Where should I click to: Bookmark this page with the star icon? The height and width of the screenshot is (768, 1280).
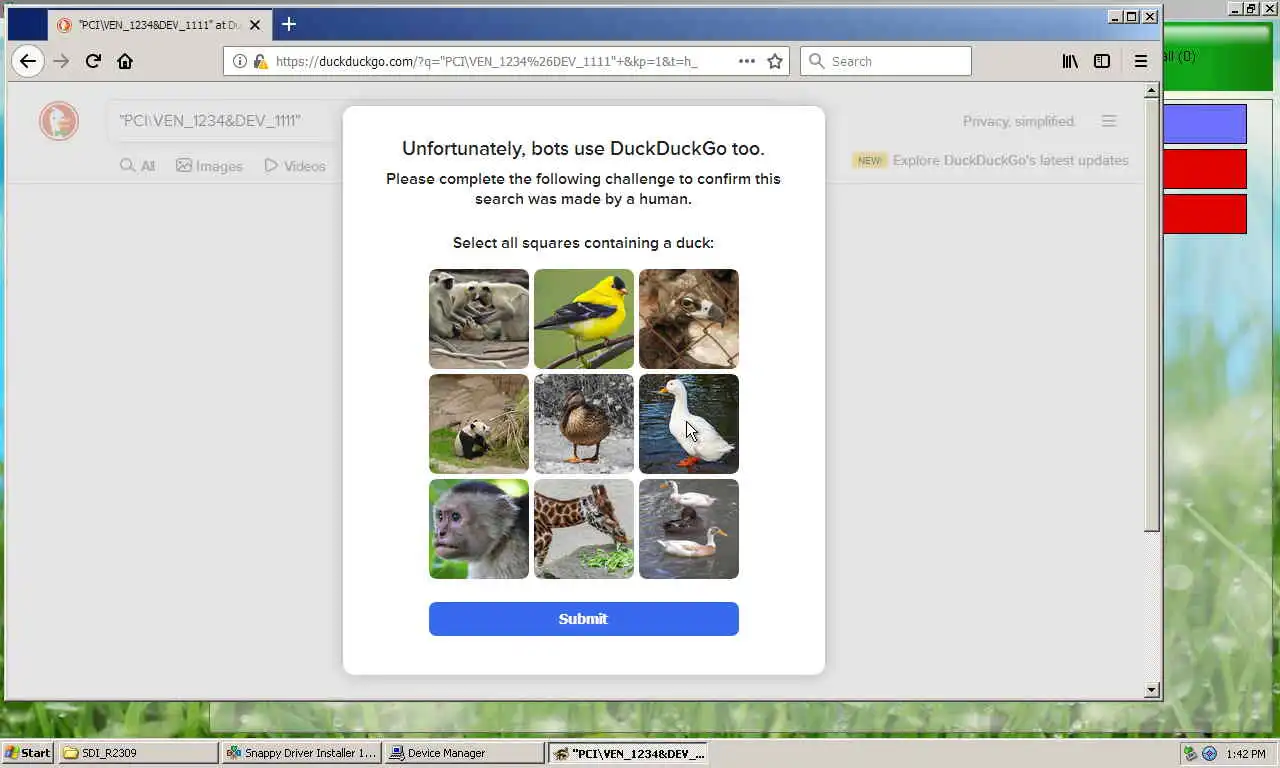tap(774, 61)
